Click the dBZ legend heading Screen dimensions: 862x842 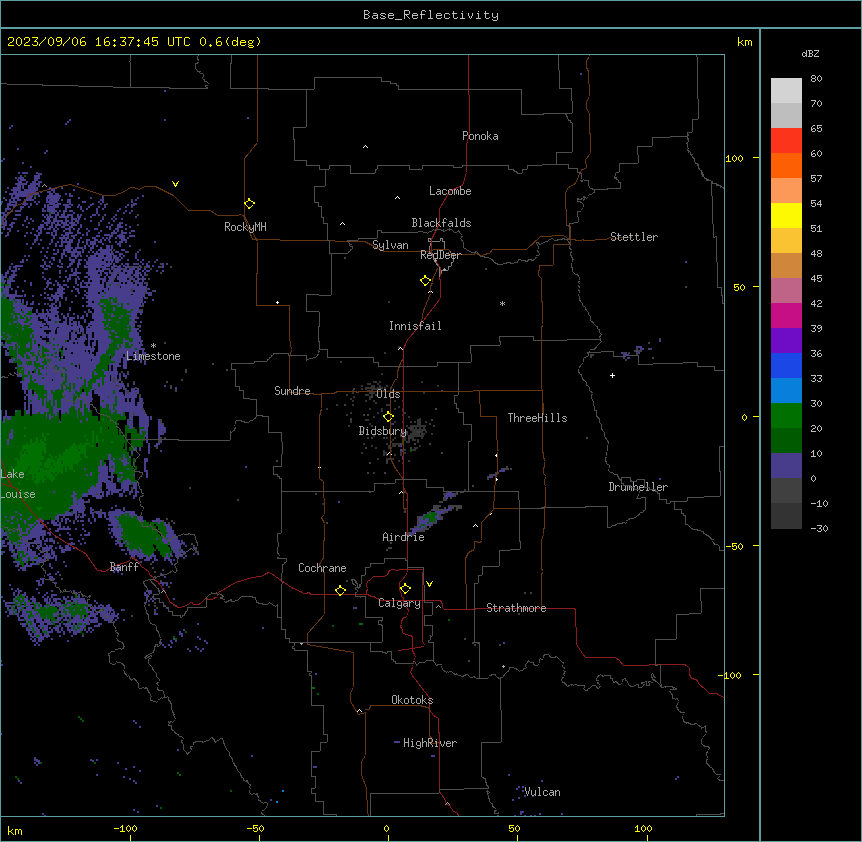point(810,53)
